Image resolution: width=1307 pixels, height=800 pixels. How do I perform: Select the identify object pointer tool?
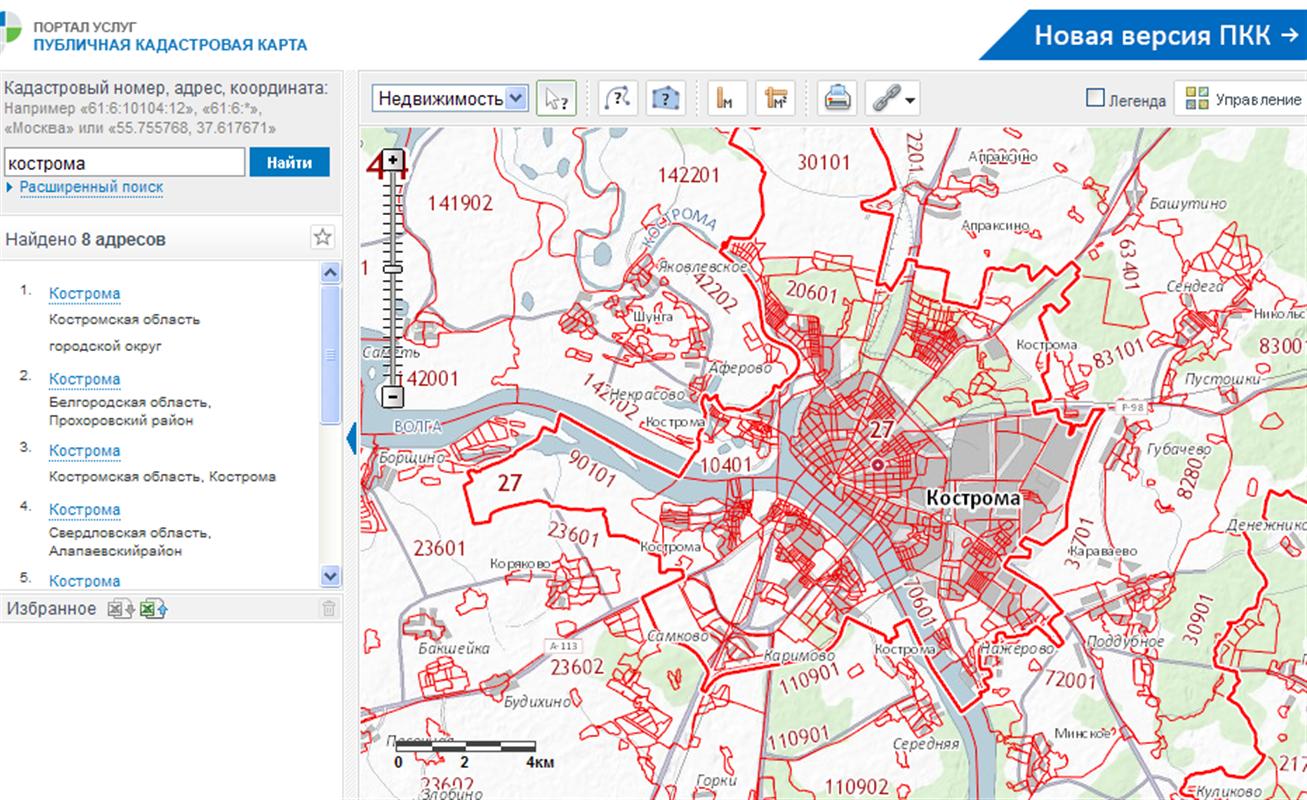pos(557,98)
